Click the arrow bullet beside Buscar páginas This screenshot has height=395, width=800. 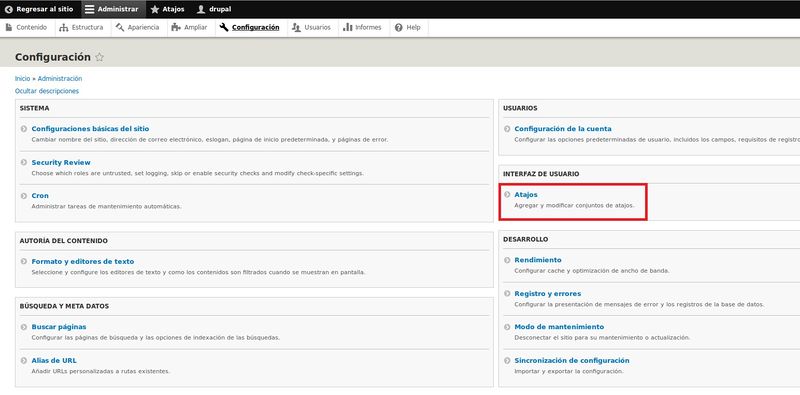click(24, 327)
